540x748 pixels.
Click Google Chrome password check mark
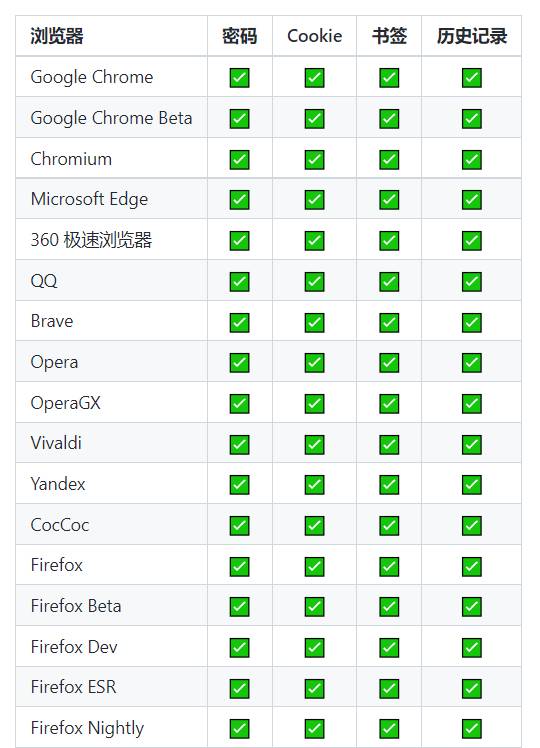pos(239,77)
